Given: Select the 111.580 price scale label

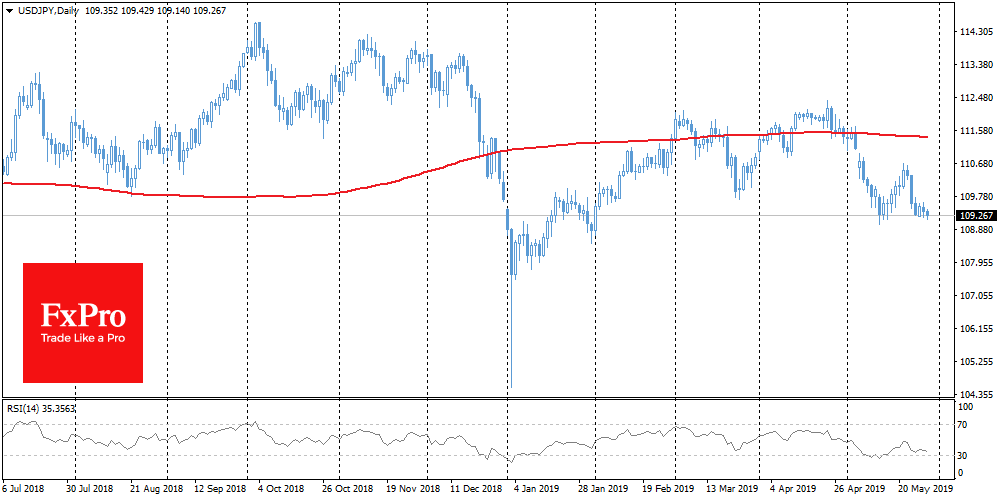Looking at the screenshot, I should pos(974,131).
